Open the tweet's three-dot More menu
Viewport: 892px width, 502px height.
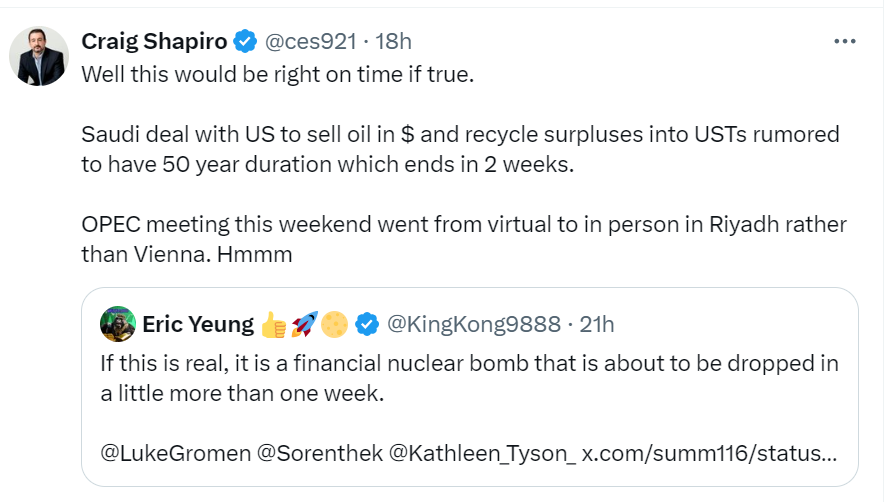(845, 41)
